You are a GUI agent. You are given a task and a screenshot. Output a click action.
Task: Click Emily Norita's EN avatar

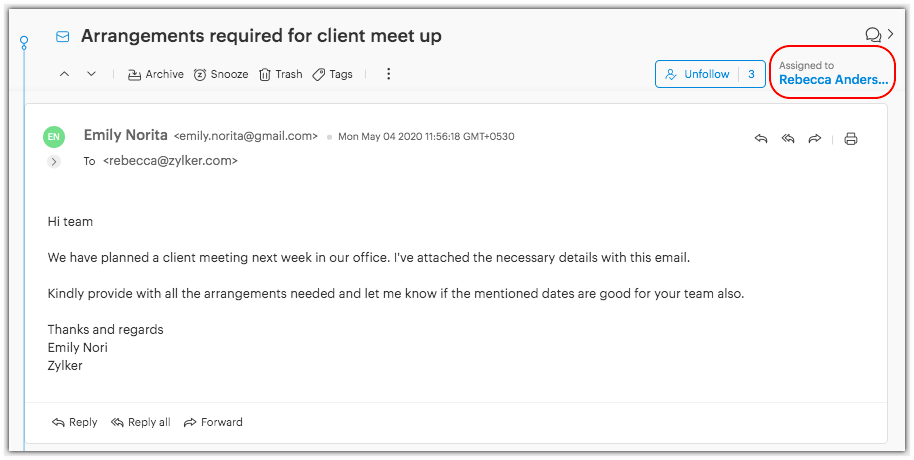(x=54, y=137)
